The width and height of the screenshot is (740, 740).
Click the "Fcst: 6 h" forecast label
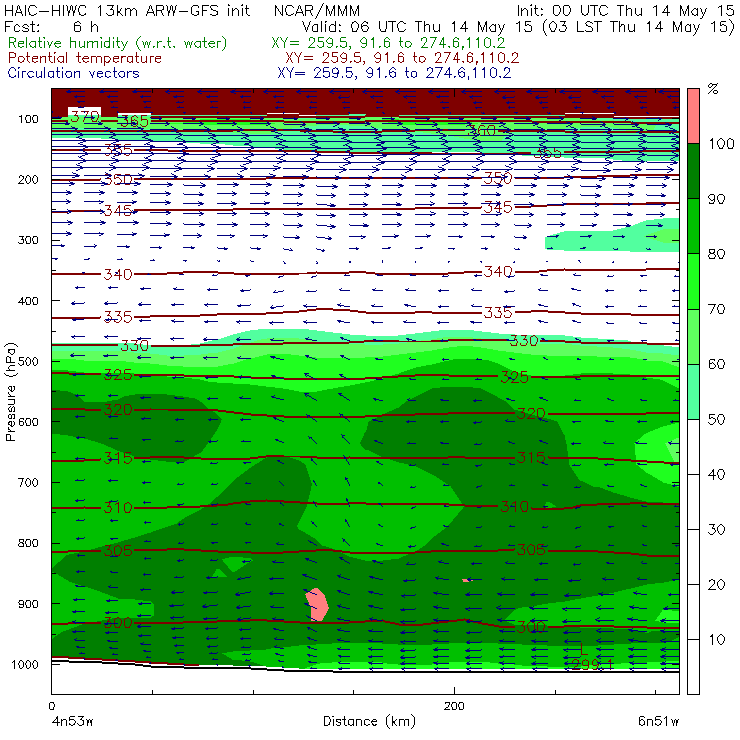click(x=51, y=26)
